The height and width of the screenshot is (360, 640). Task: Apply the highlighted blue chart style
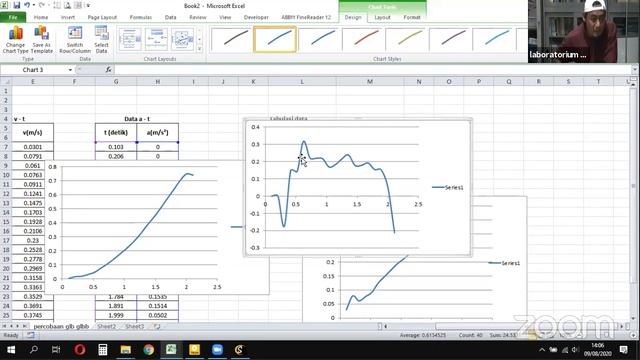[x=275, y=39]
